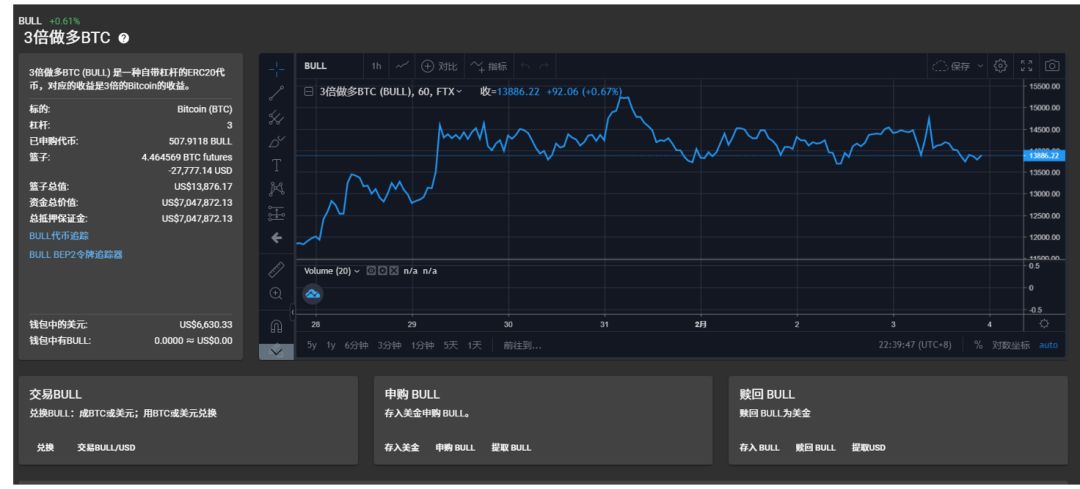Click the 存入 BULL link
The width and height of the screenshot is (1080, 489).
(x=759, y=448)
